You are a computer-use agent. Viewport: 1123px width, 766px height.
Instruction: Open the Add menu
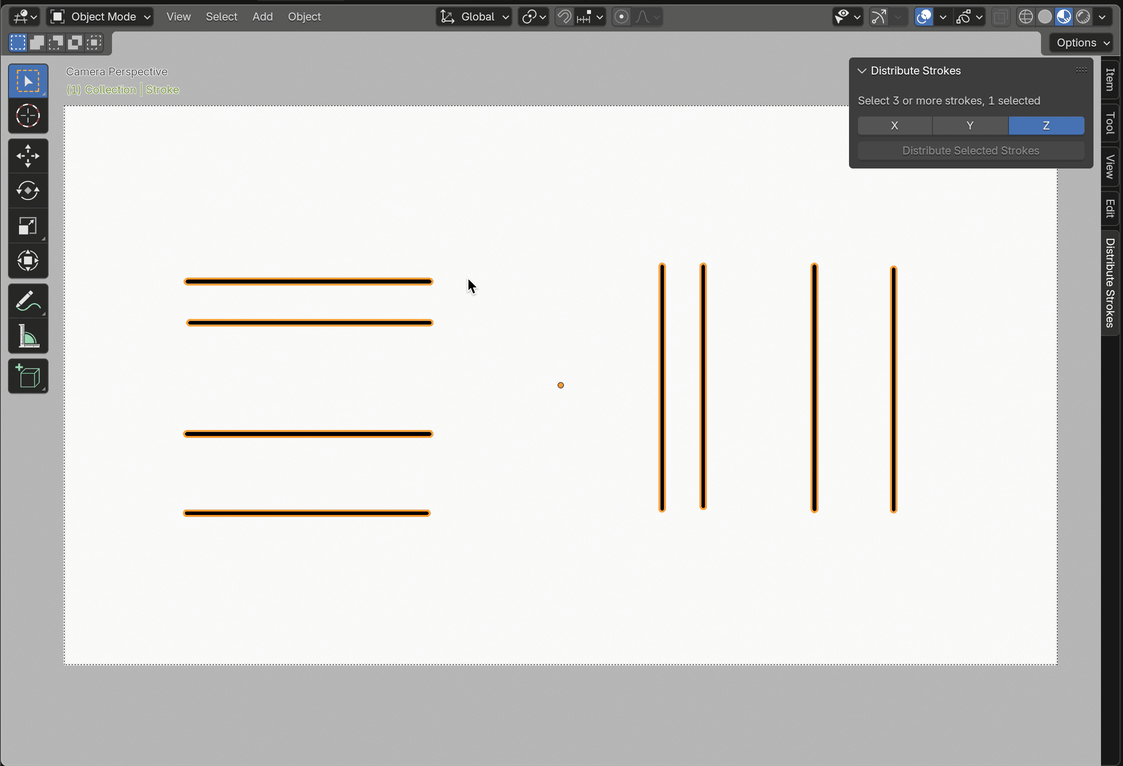click(262, 17)
